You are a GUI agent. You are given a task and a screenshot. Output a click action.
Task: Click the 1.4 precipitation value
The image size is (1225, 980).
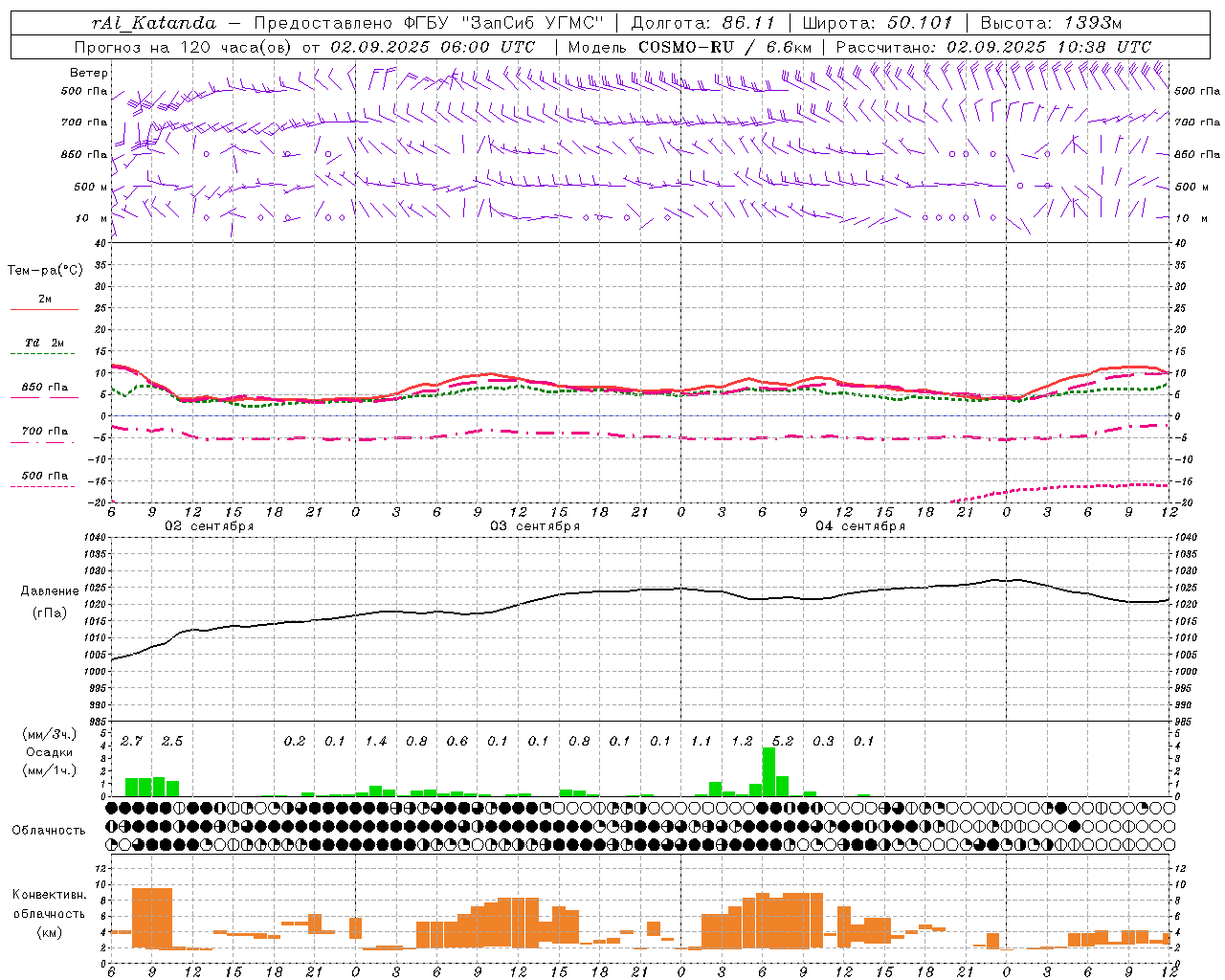(376, 741)
